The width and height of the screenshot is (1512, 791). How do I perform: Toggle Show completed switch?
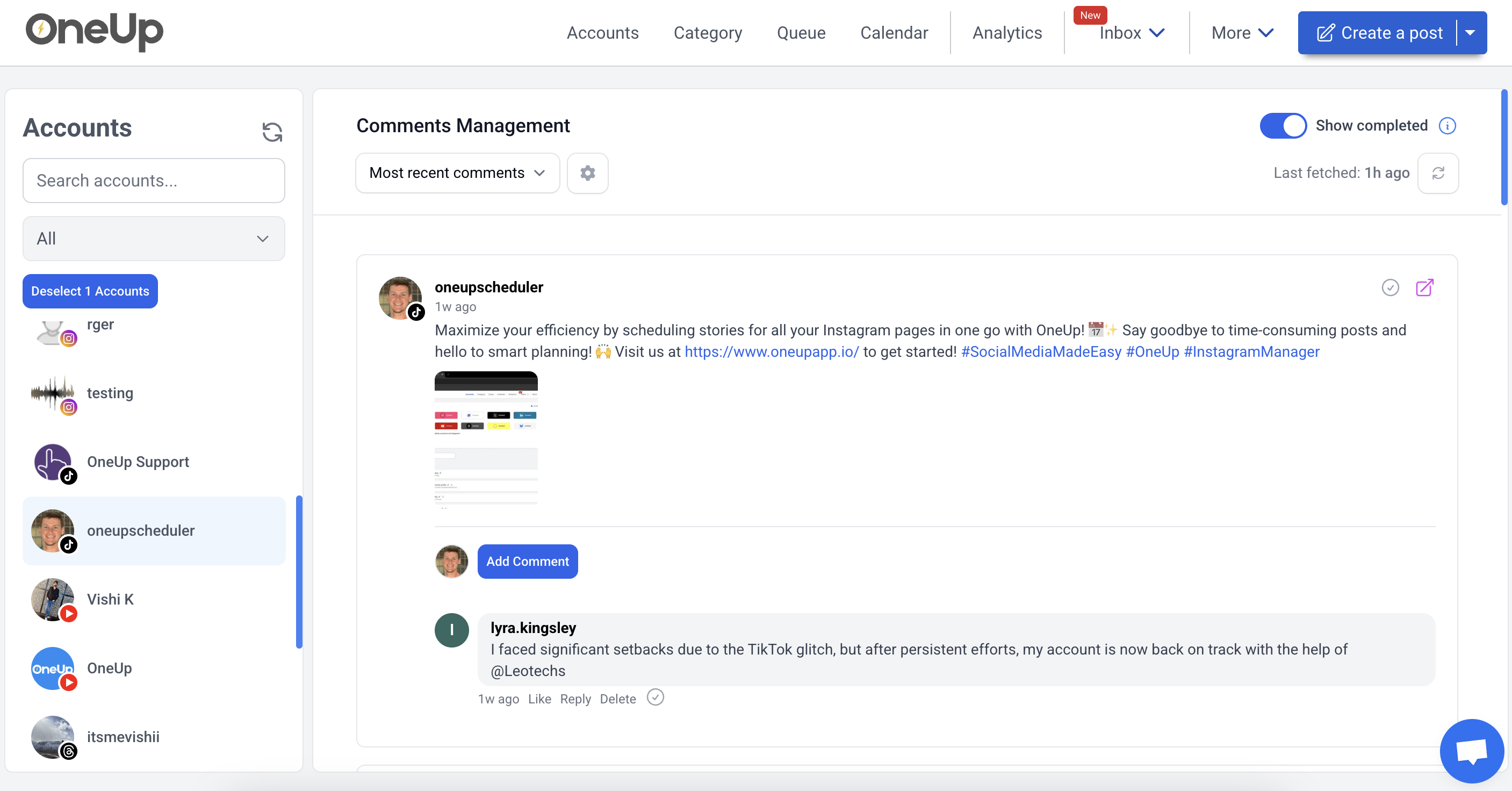[1283, 126]
